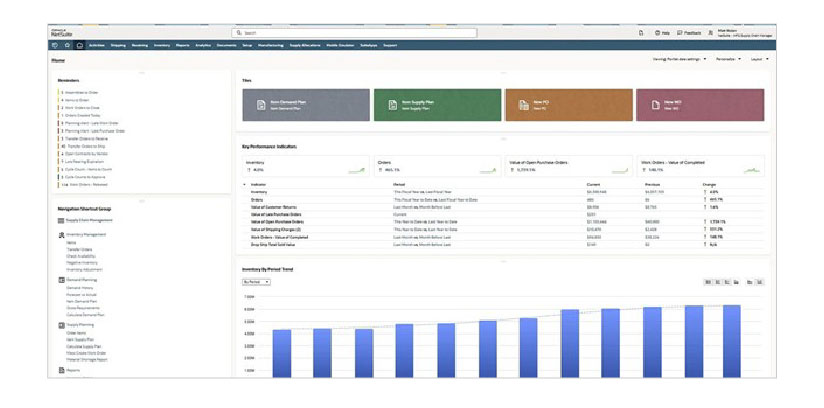Open the Orders KPI sparkline thumbnail
This screenshot has width=824, height=408.
point(488,170)
